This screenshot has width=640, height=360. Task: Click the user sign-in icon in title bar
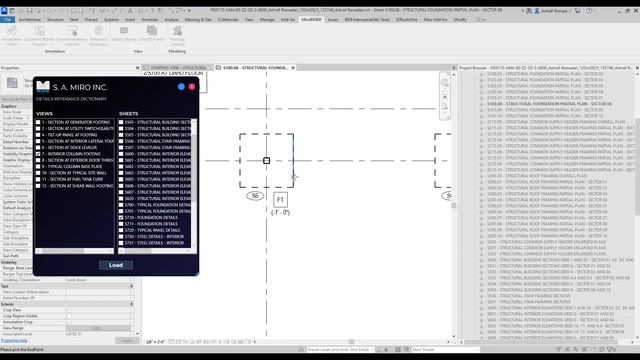(537, 11)
